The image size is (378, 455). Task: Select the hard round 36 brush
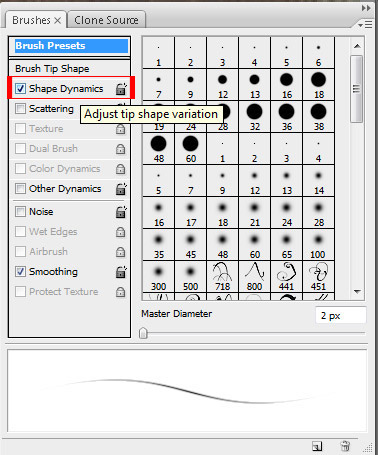pos(287,117)
